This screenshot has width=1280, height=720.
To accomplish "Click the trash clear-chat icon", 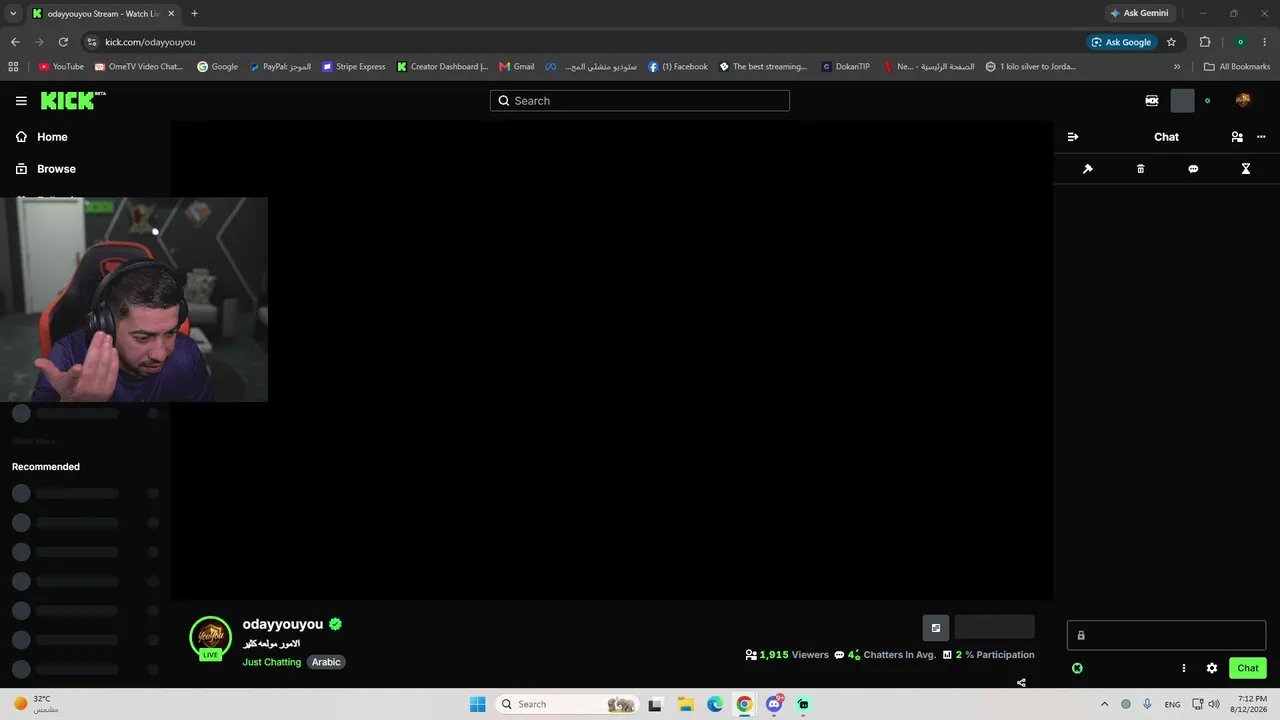I will pyautogui.click(x=1141, y=169).
